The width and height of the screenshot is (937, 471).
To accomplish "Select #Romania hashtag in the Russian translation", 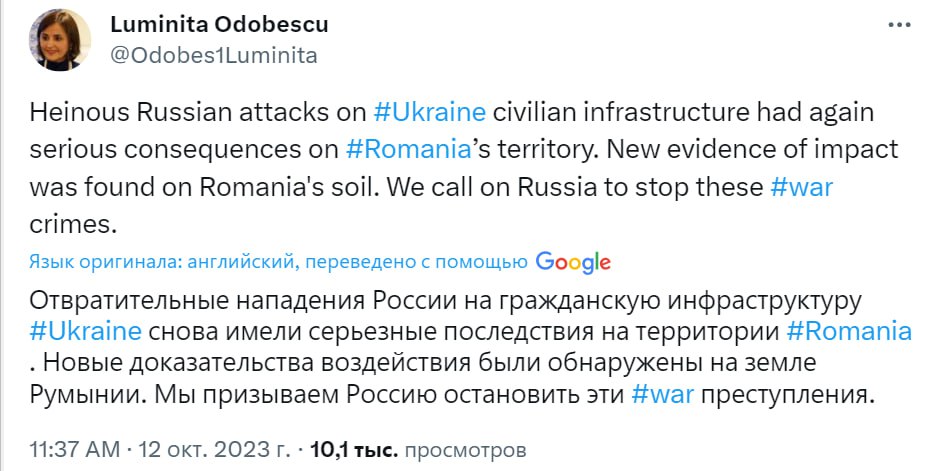I will (850, 332).
